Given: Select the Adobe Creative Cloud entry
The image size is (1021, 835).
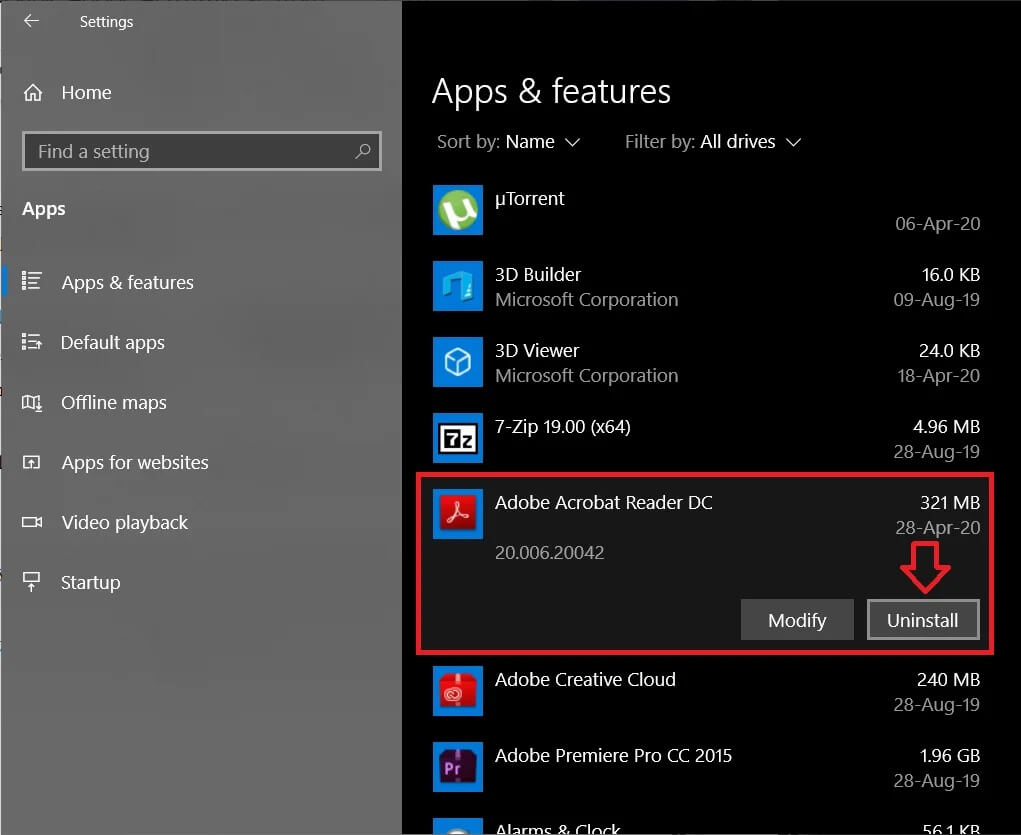Looking at the screenshot, I should coord(585,679).
